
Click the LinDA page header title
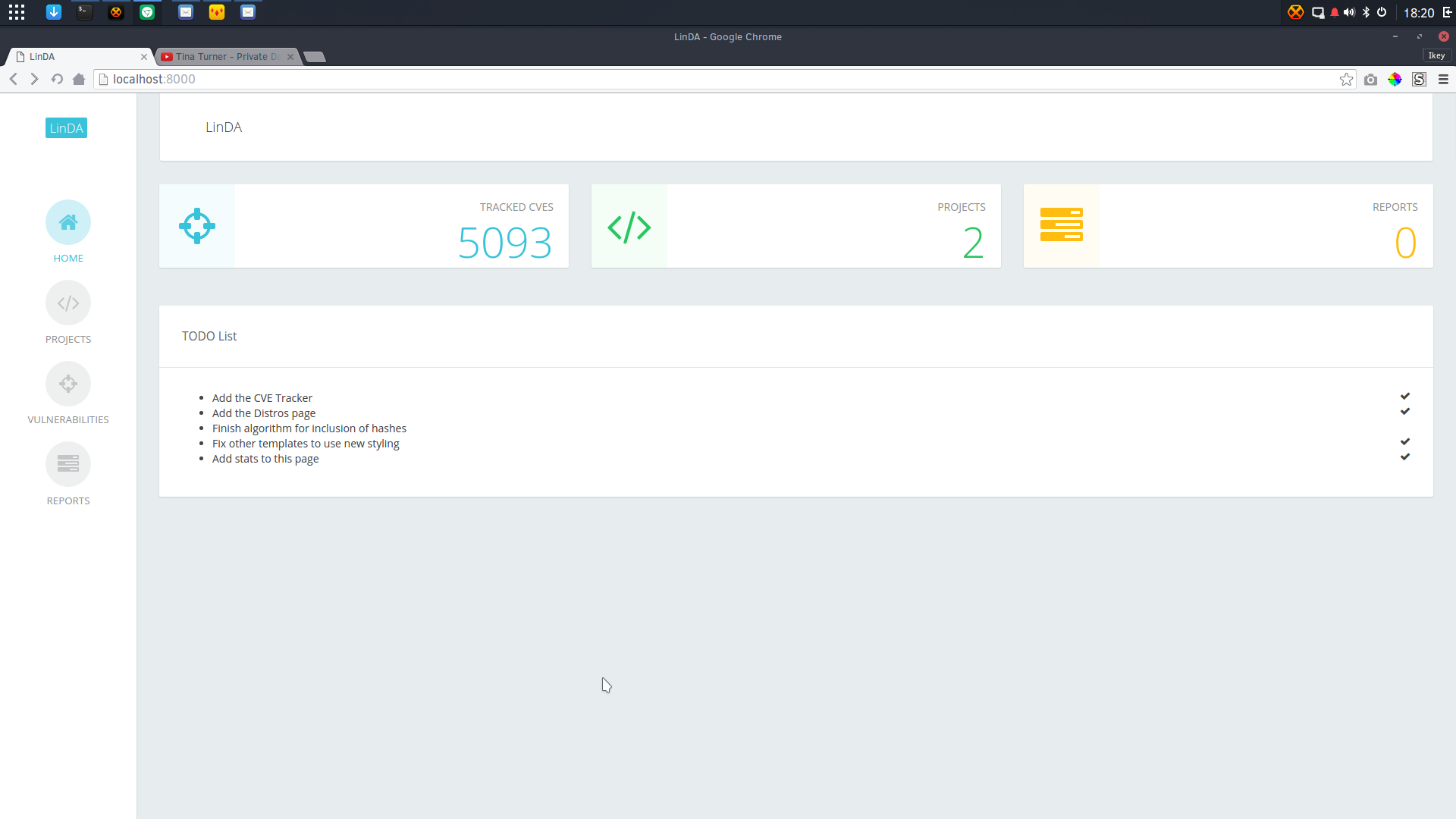click(224, 127)
